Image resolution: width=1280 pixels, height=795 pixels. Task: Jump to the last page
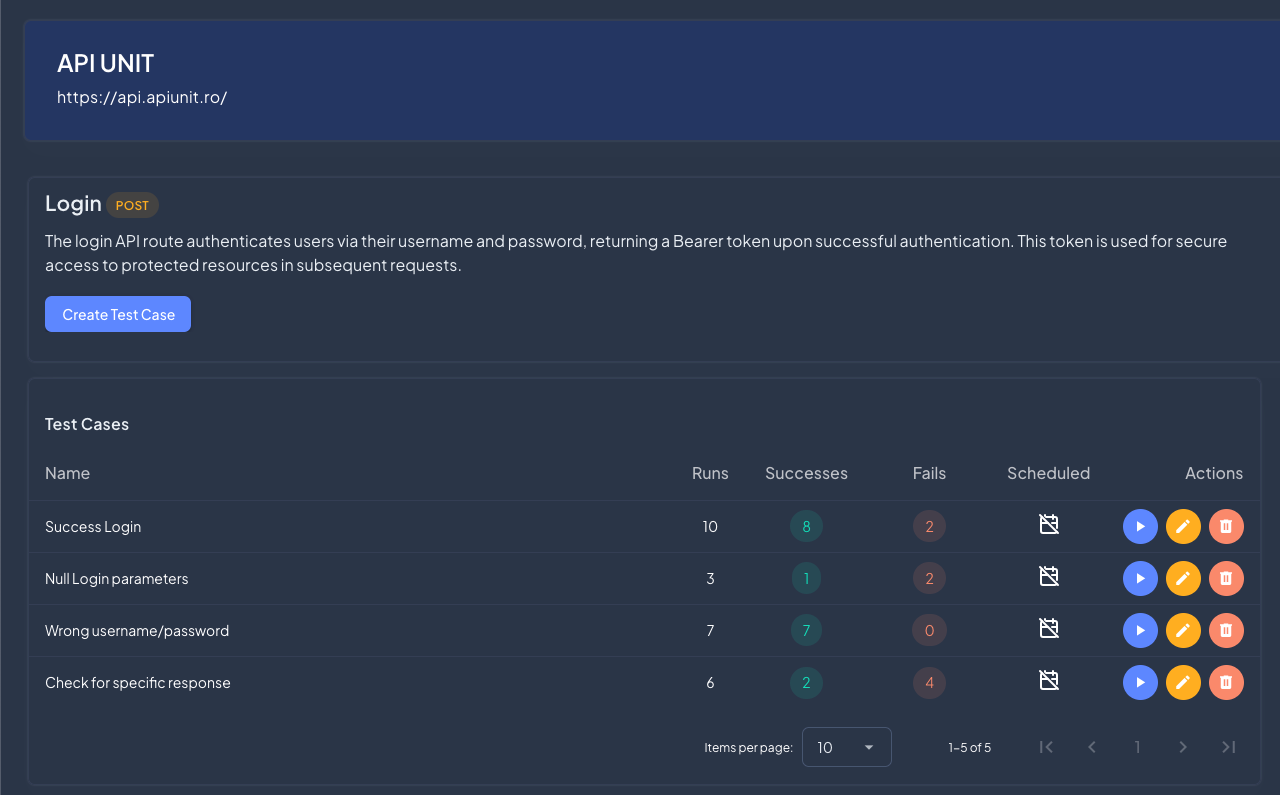pos(1229,747)
